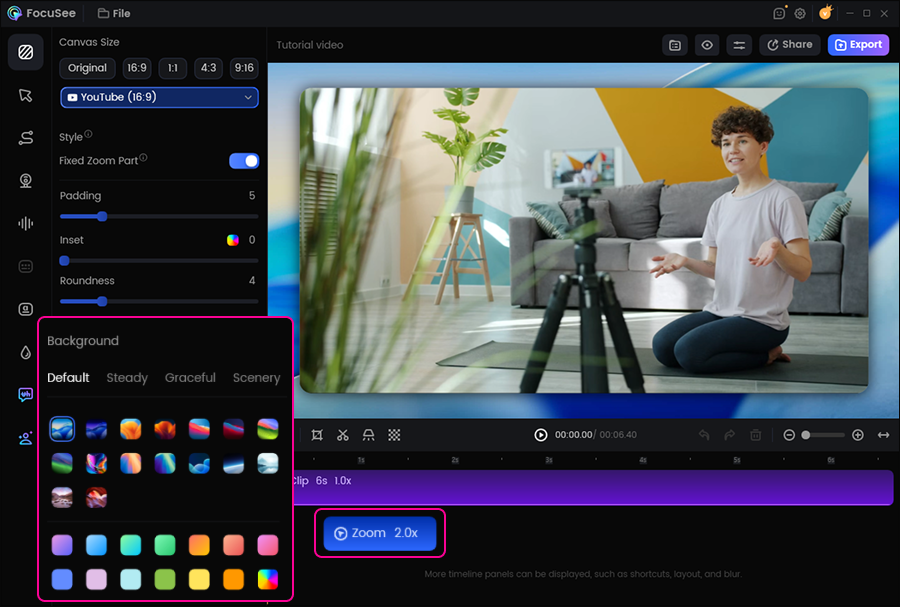
Task: Switch to the Scenery background tab
Action: tap(256, 378)
